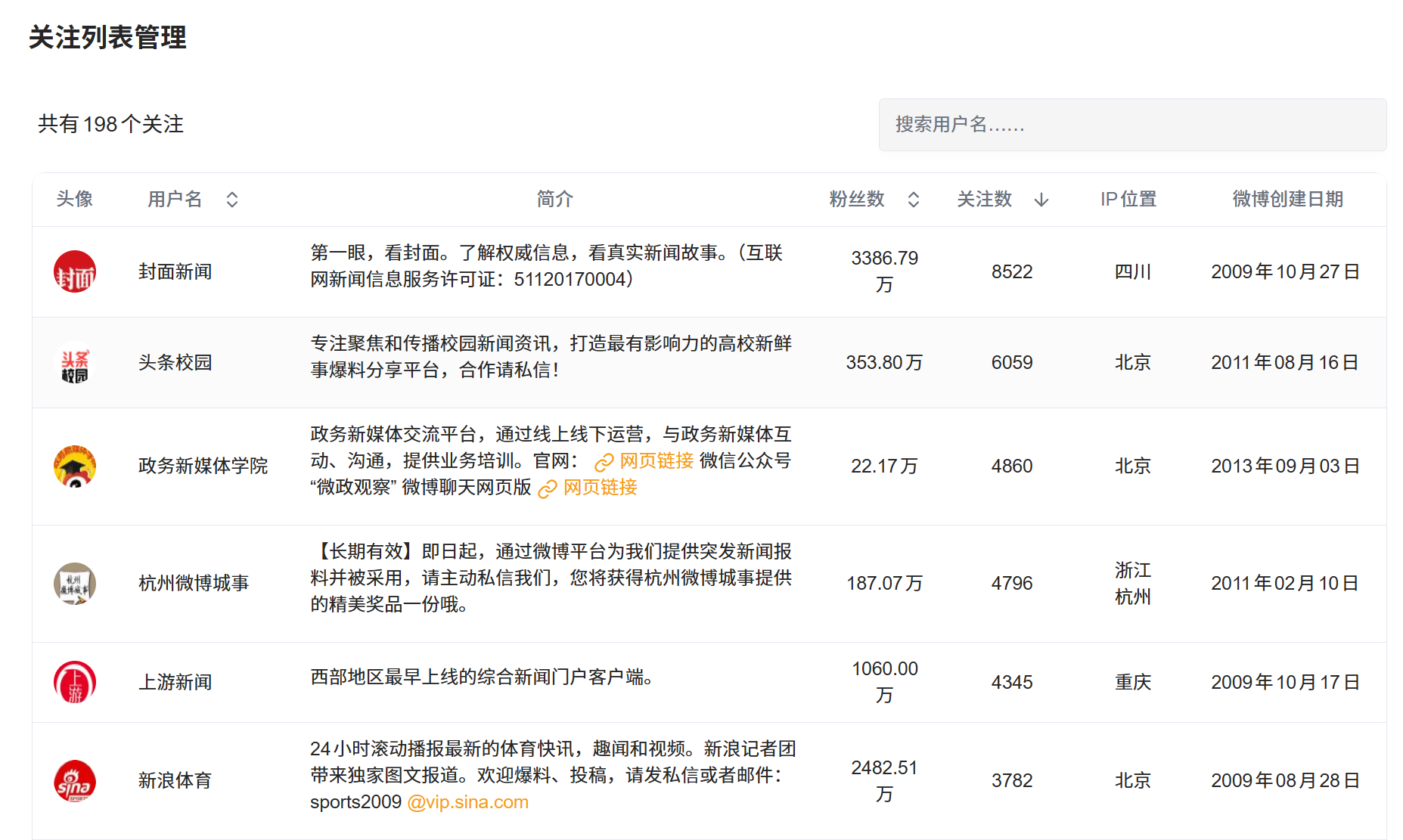Toggle following count descending sort arrow
This screenshot has width=1403, height=840.
1041,200
